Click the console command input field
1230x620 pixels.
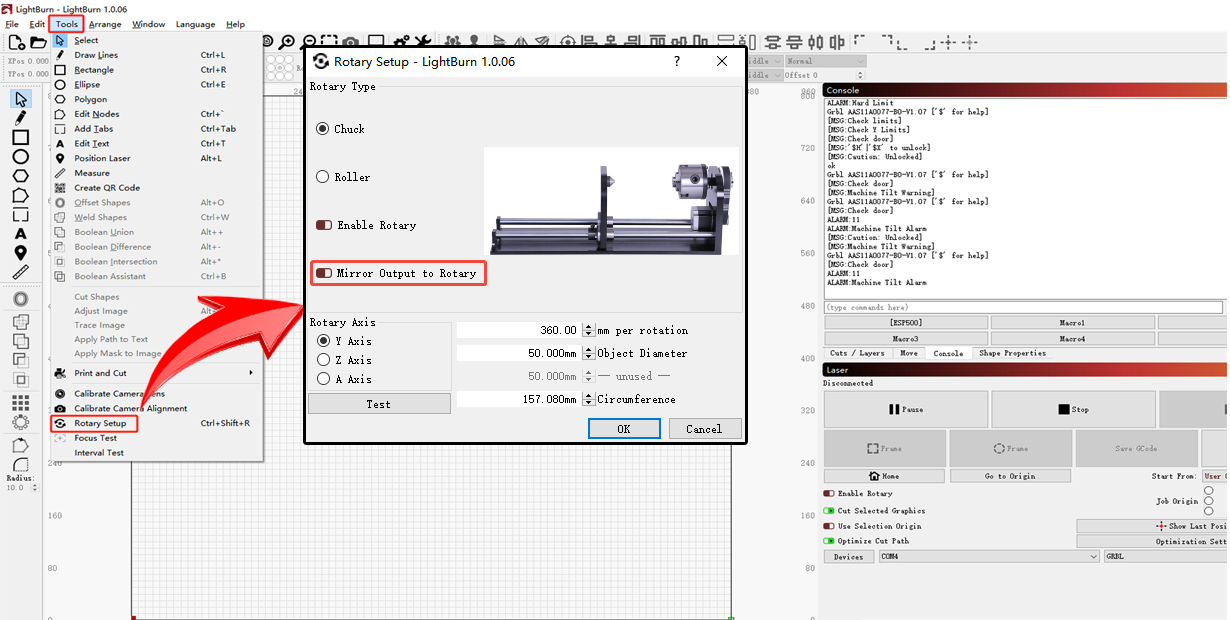(x=1023, y=307)
